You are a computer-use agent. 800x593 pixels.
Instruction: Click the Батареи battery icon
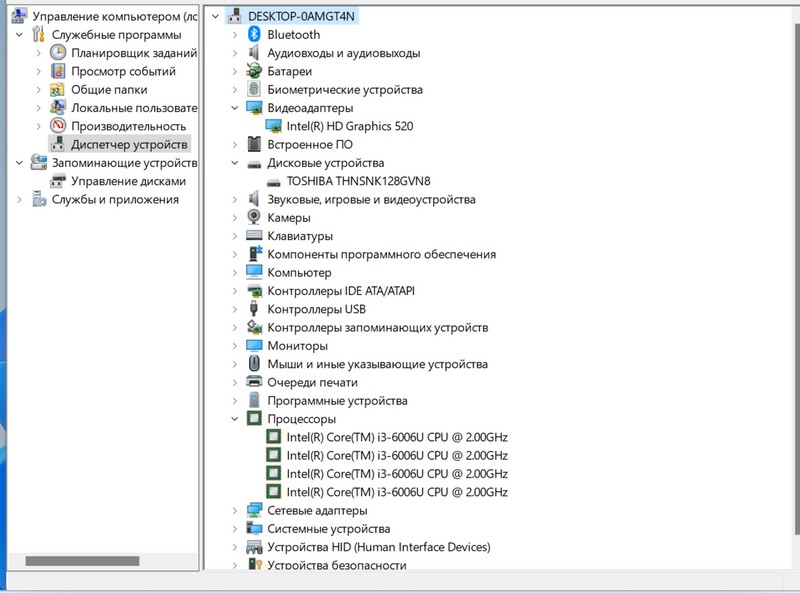click(254, 72)
